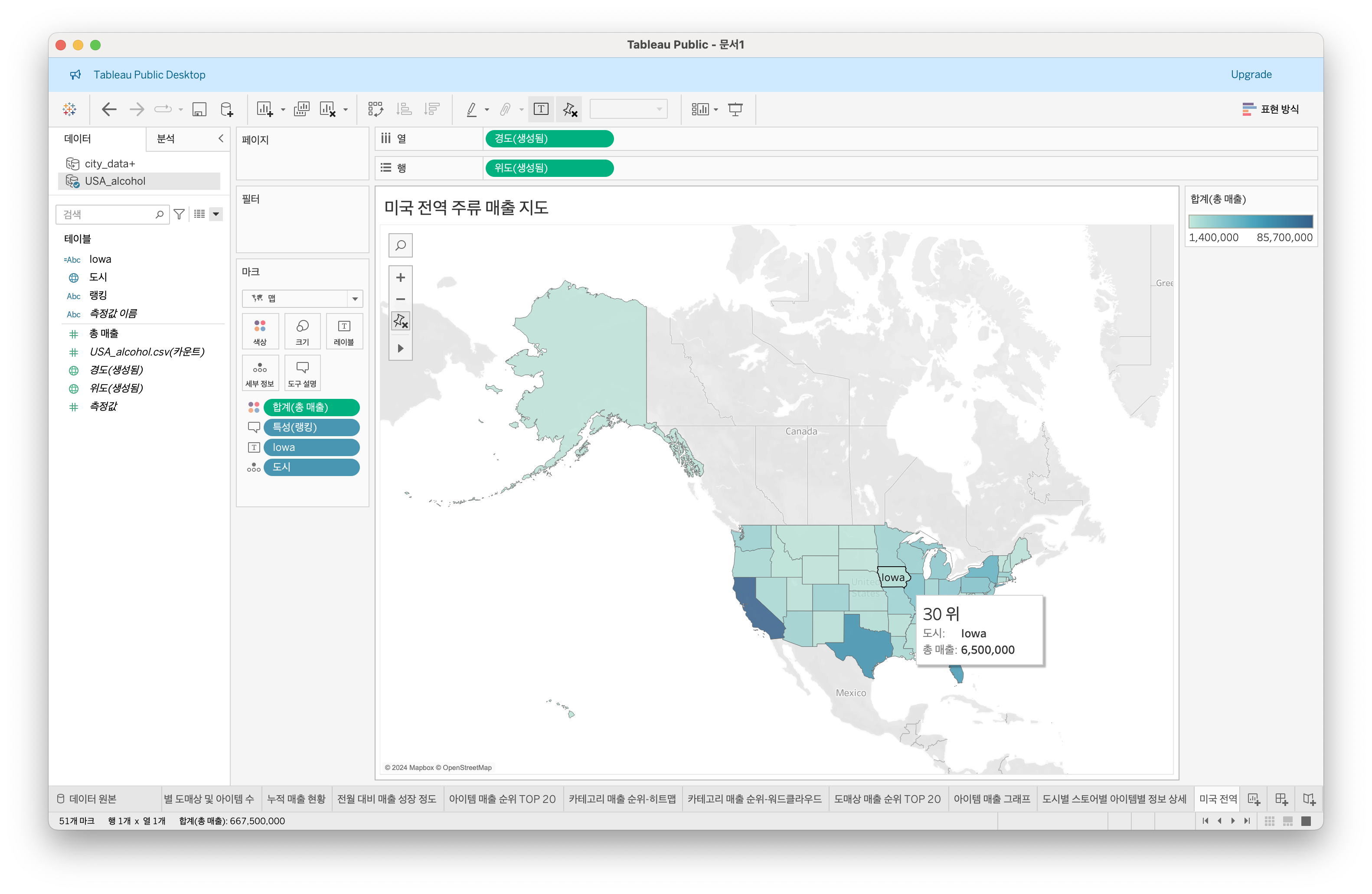Zoom in on the map
This screenshot has height=894, width=1372.
(401, 278)
